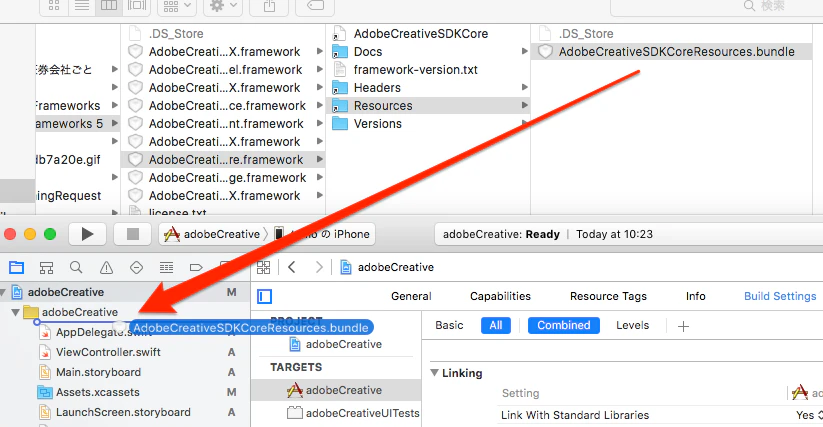Viewport: 823px width, 427px height.
Task: Open the Info tab
Action: click(x=695, y=296)
